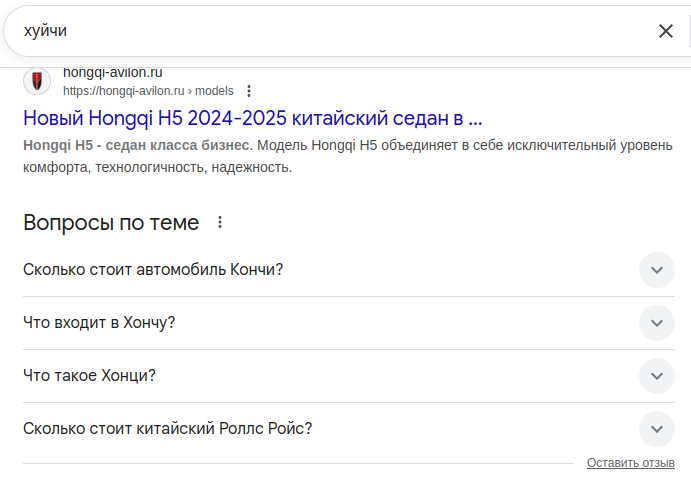
Task: Click the hongqi-avilon.ru site name
Action: (112, 72)
